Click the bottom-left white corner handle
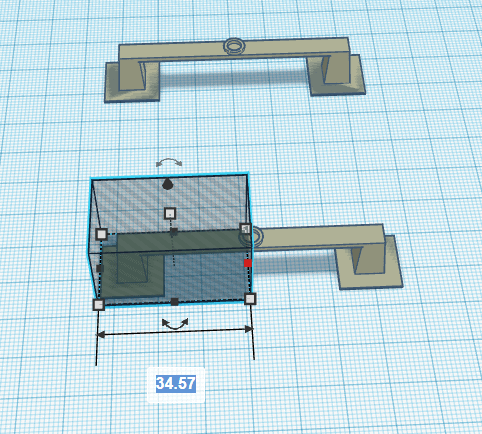Viewport: 482px width, 434px height. click(x=98, y=304)
